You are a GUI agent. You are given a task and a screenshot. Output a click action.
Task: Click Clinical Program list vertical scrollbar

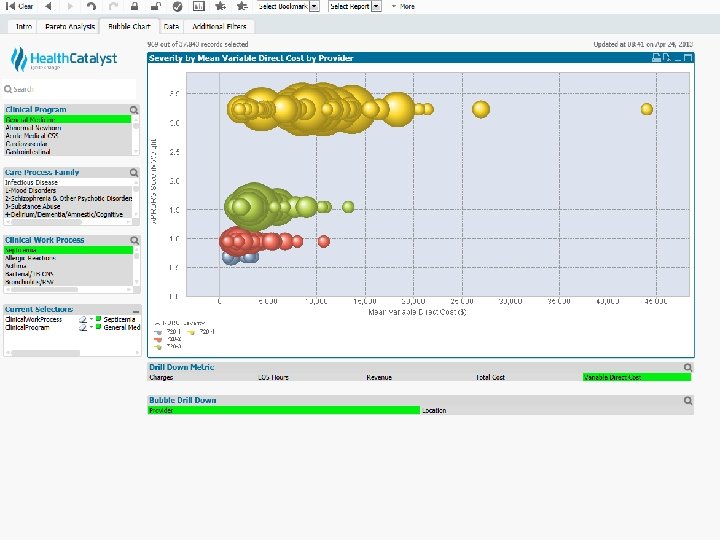[135, 135]
